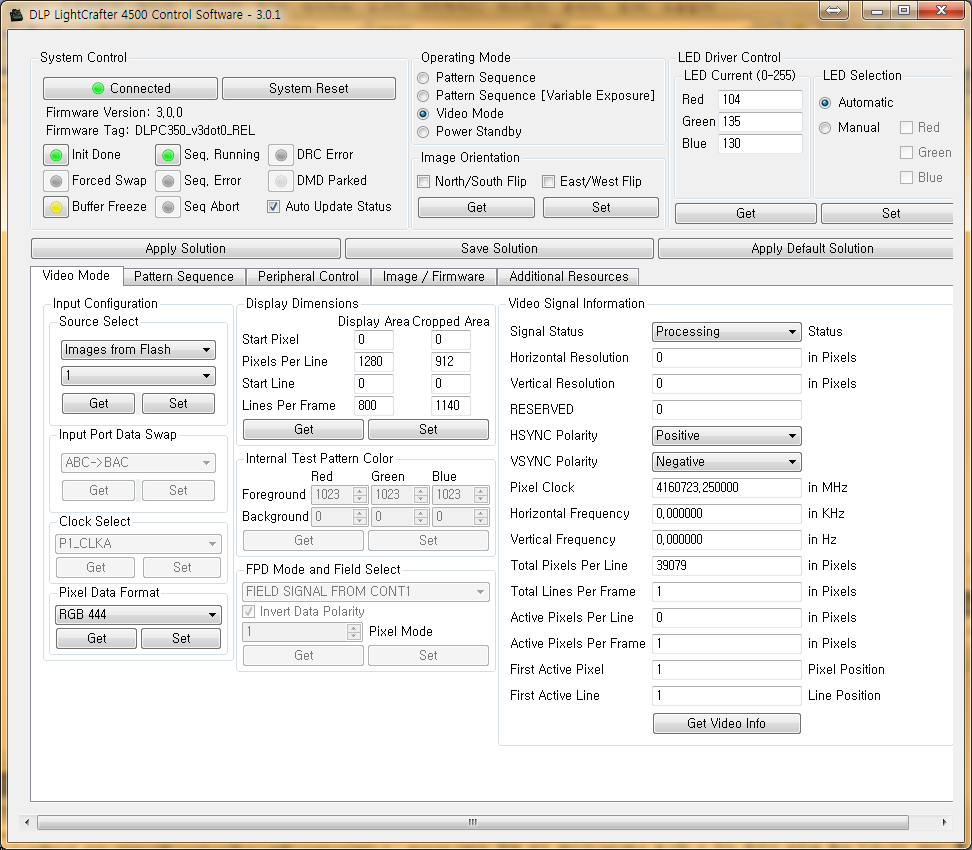Choose Manual LED selection
Screen dimensions: 972x850
pos(825,128)
